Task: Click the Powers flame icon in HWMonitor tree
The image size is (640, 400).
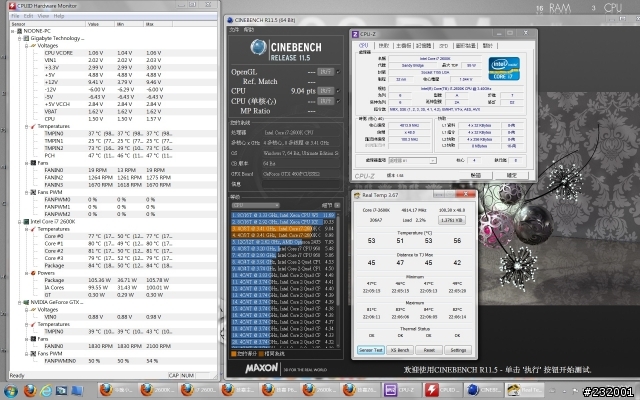Action: (33, 273)
